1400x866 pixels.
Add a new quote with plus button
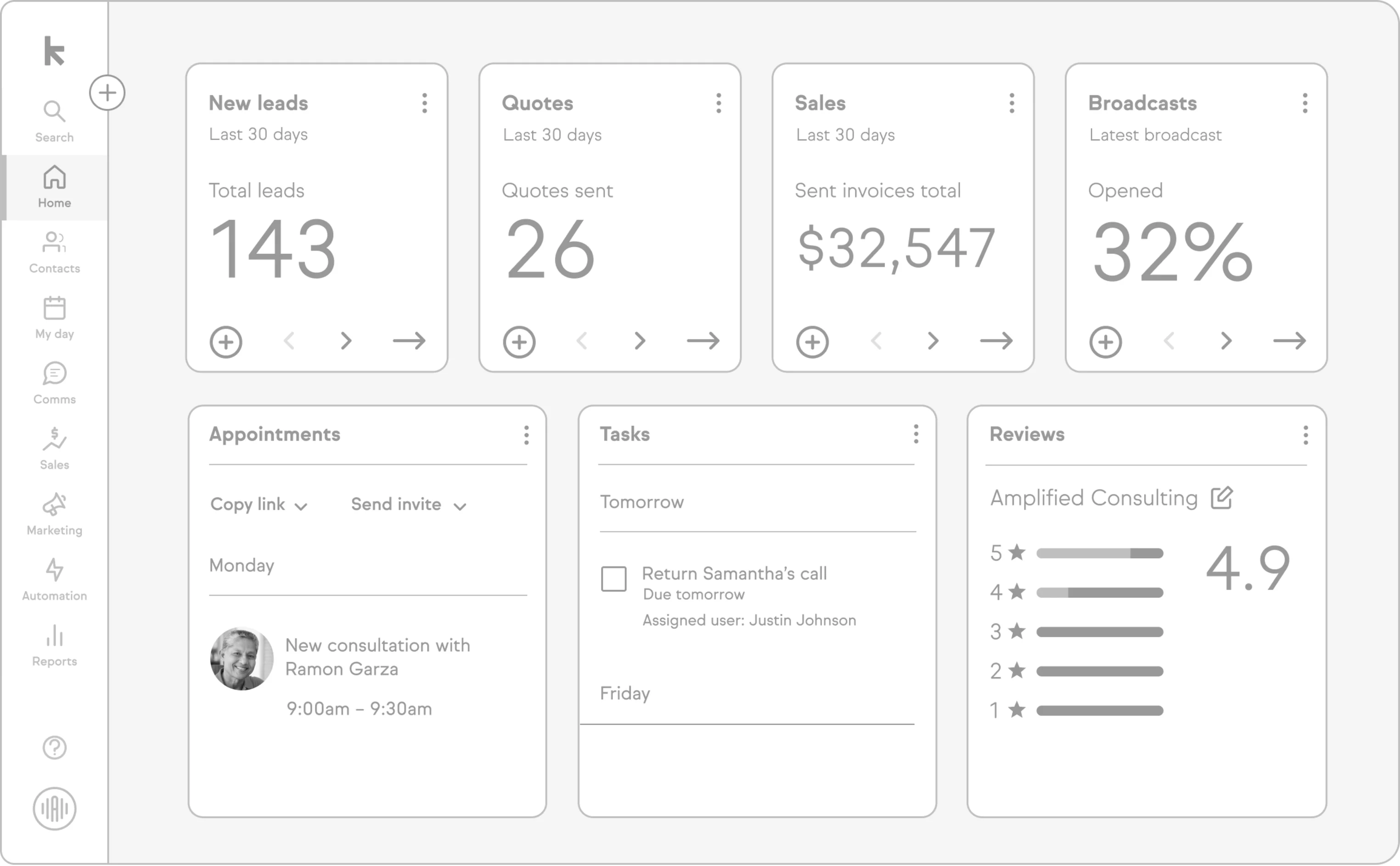click(x=519, y=342)
